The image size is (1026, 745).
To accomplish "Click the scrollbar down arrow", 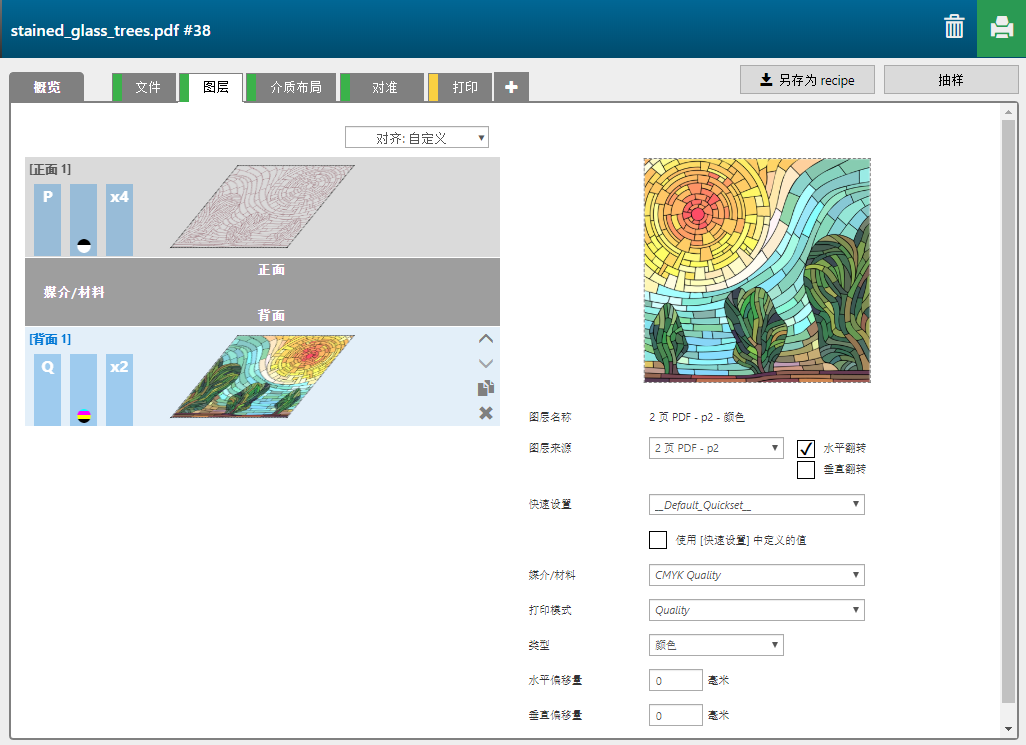I will [1008, 729].
